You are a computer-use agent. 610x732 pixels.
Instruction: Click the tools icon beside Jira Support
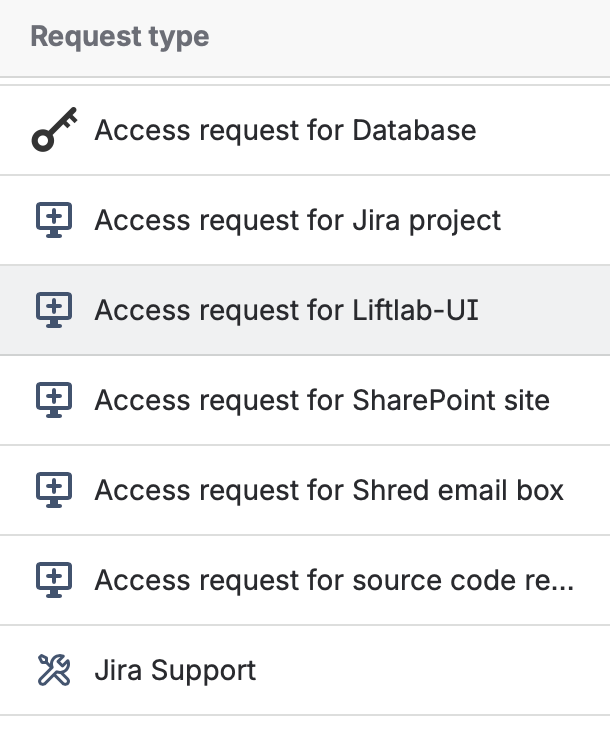[53, 670]
